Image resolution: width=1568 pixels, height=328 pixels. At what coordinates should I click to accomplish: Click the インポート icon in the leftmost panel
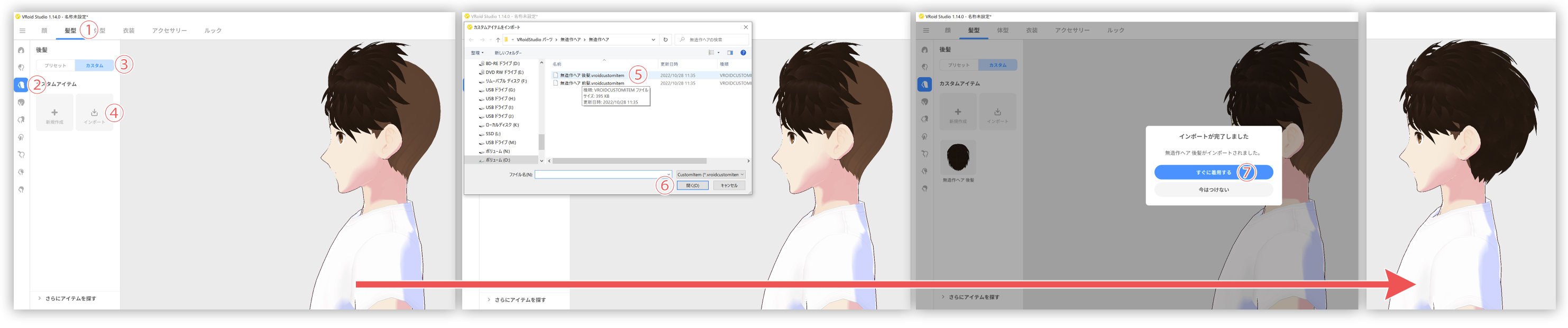[x=94, y=113]
